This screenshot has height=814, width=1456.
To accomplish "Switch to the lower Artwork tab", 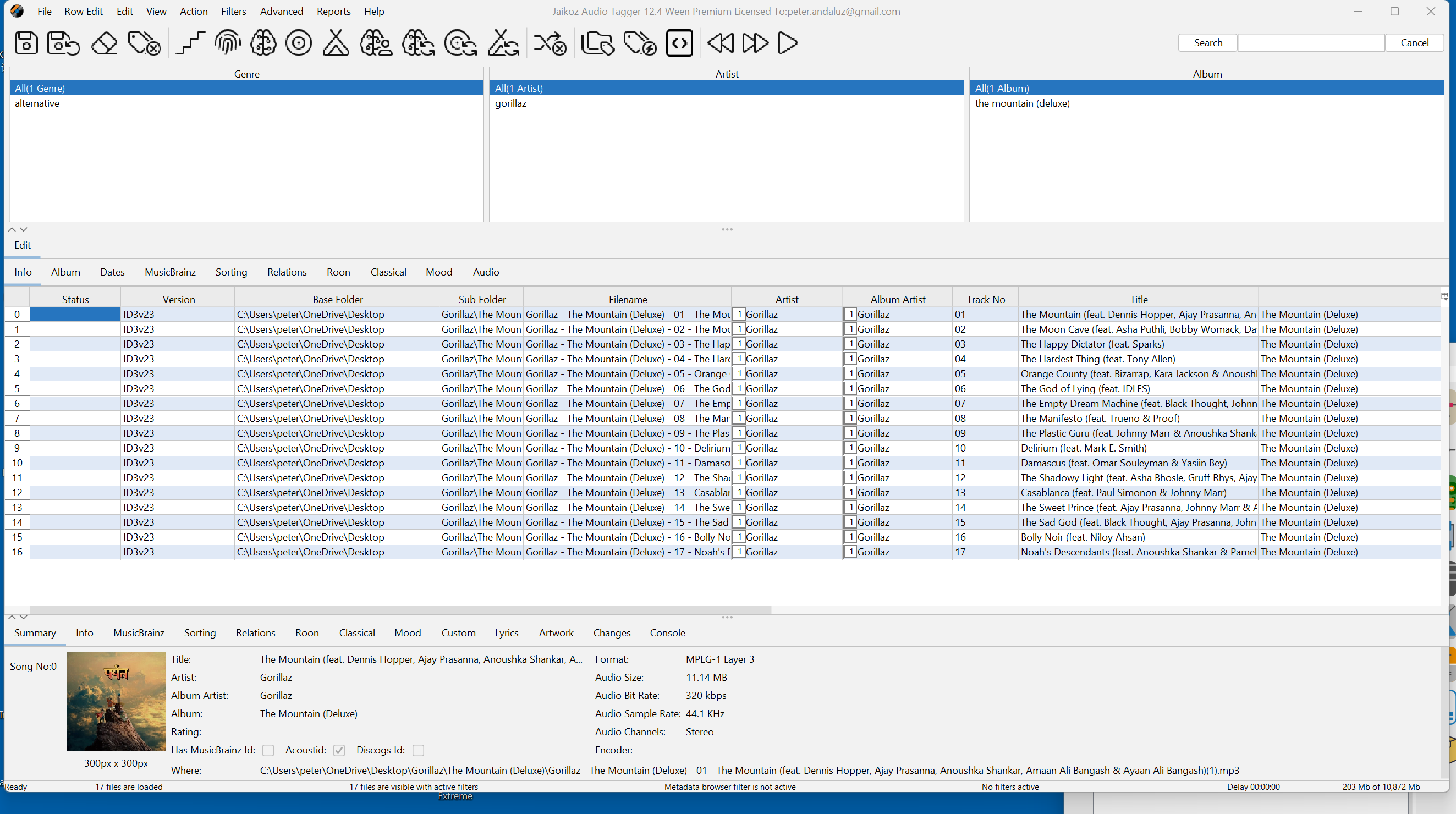I will coord(556,632).
